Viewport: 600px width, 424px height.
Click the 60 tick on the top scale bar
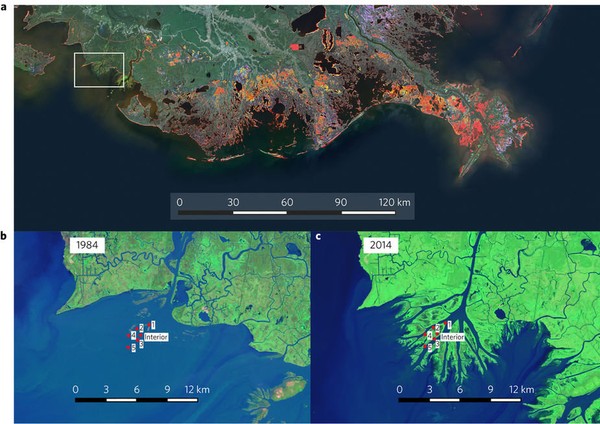tap(287, 202)
